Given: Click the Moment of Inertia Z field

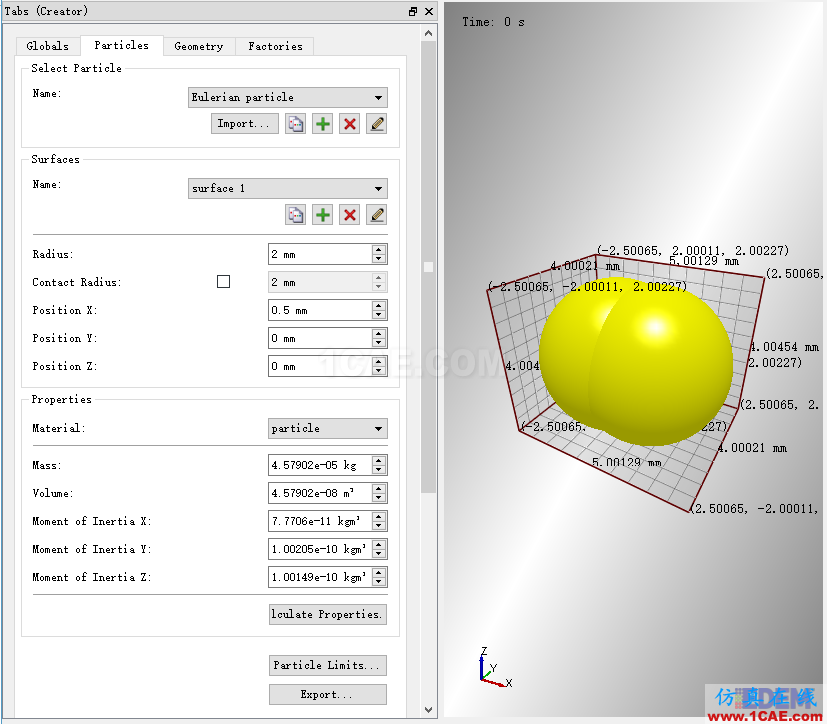Looking at the screenshot, I should point(320,577).
